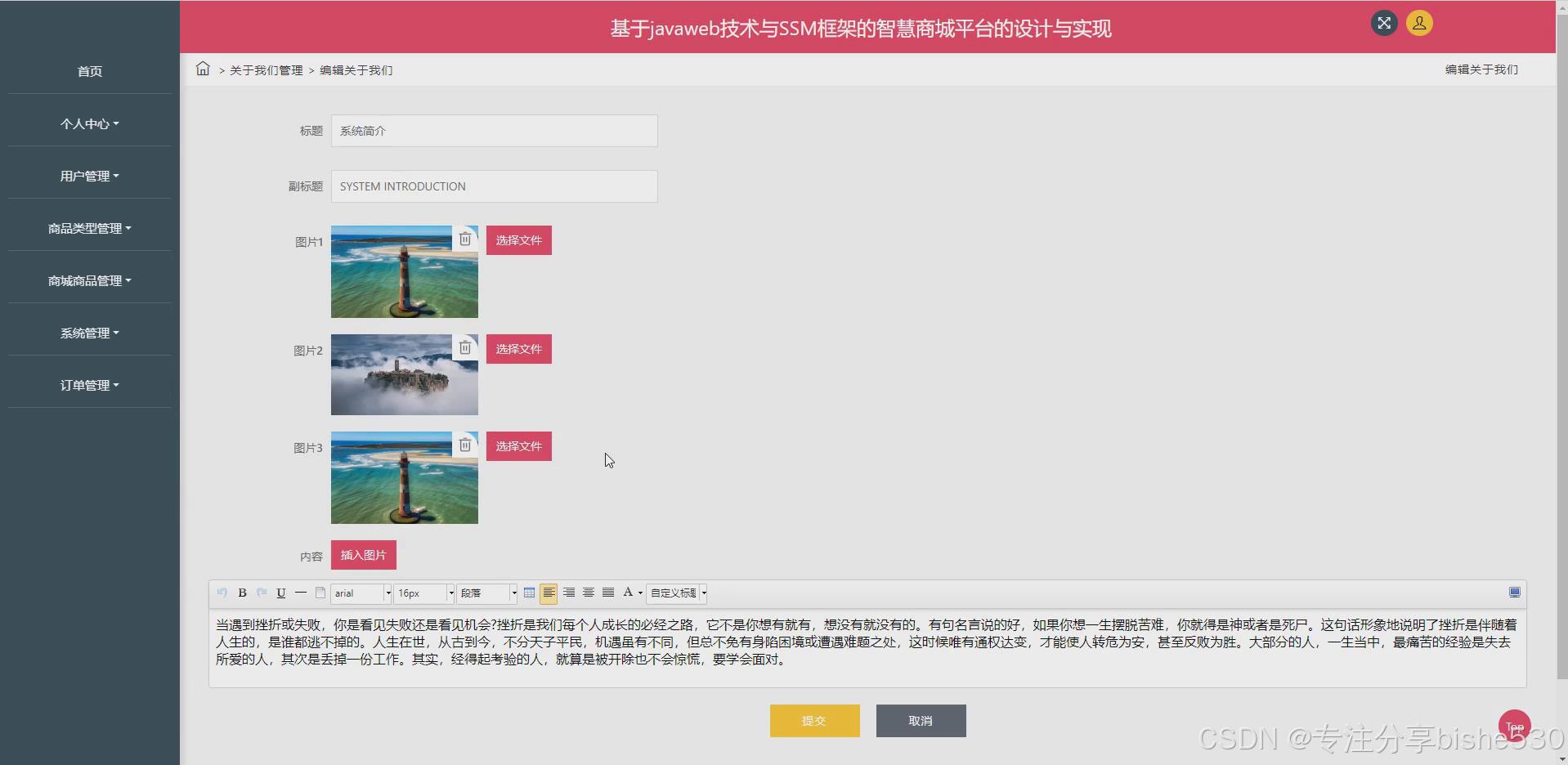Viewport: 1568px width, 765px height.
Task: Select right align in the editor toolbar
Action: click(x=569, y=593)
